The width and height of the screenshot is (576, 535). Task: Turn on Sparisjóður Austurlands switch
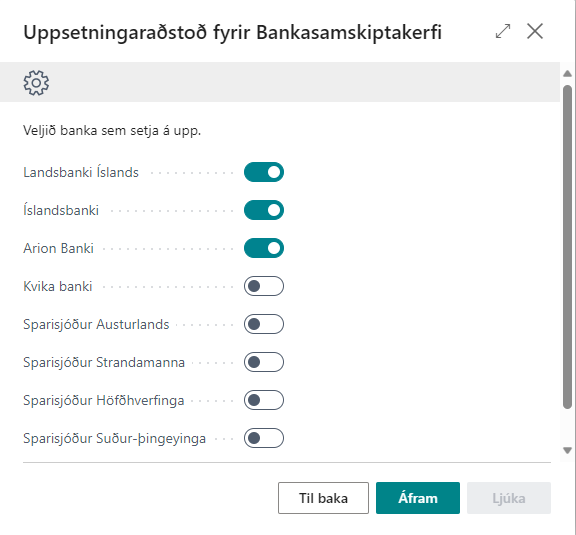coord(264,324)
